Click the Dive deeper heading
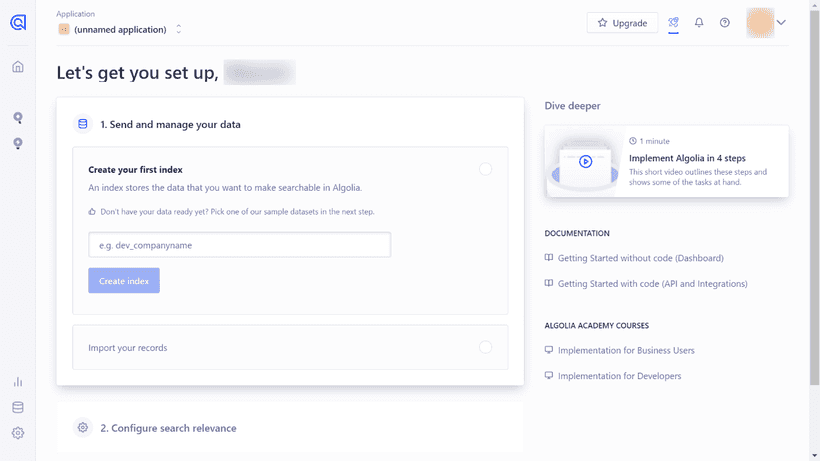 [x=572, y=106]
